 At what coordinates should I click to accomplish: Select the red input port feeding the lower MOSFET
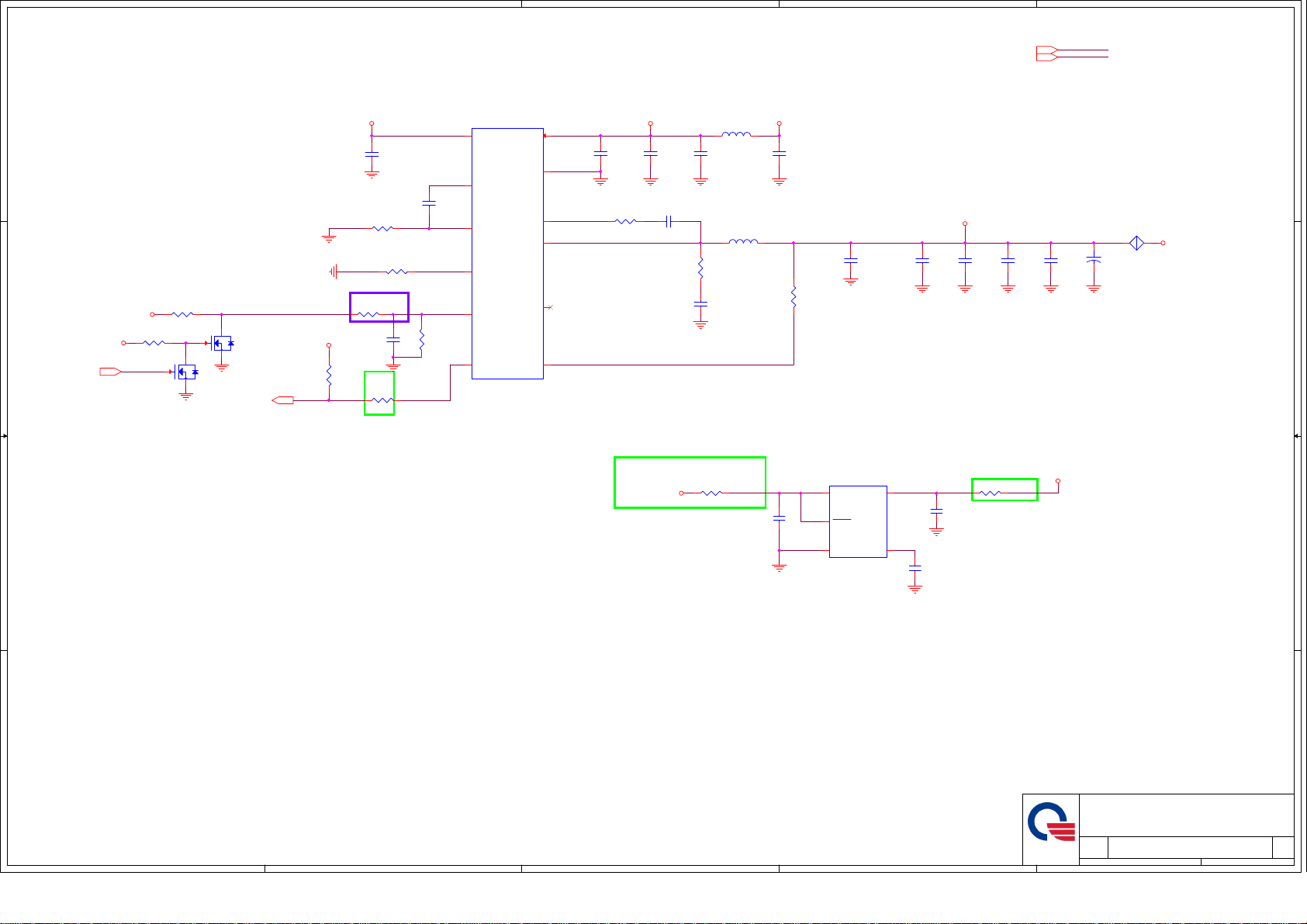(110, 372)
